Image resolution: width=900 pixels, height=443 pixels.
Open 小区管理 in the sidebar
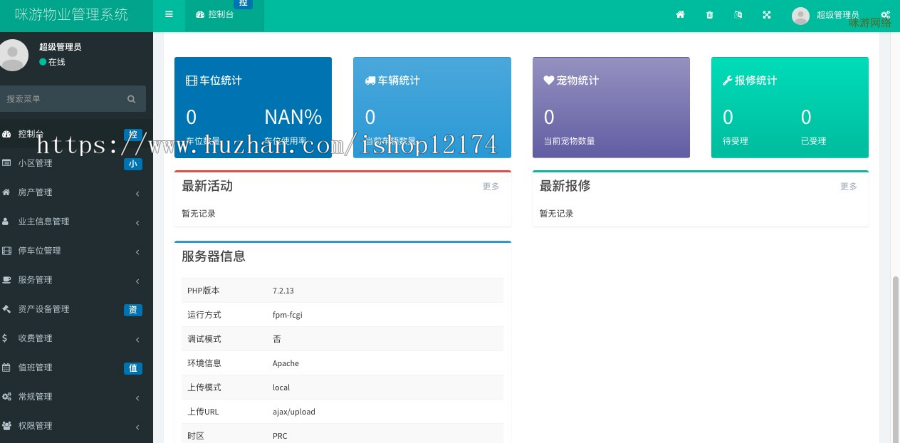tap(76, 163)
